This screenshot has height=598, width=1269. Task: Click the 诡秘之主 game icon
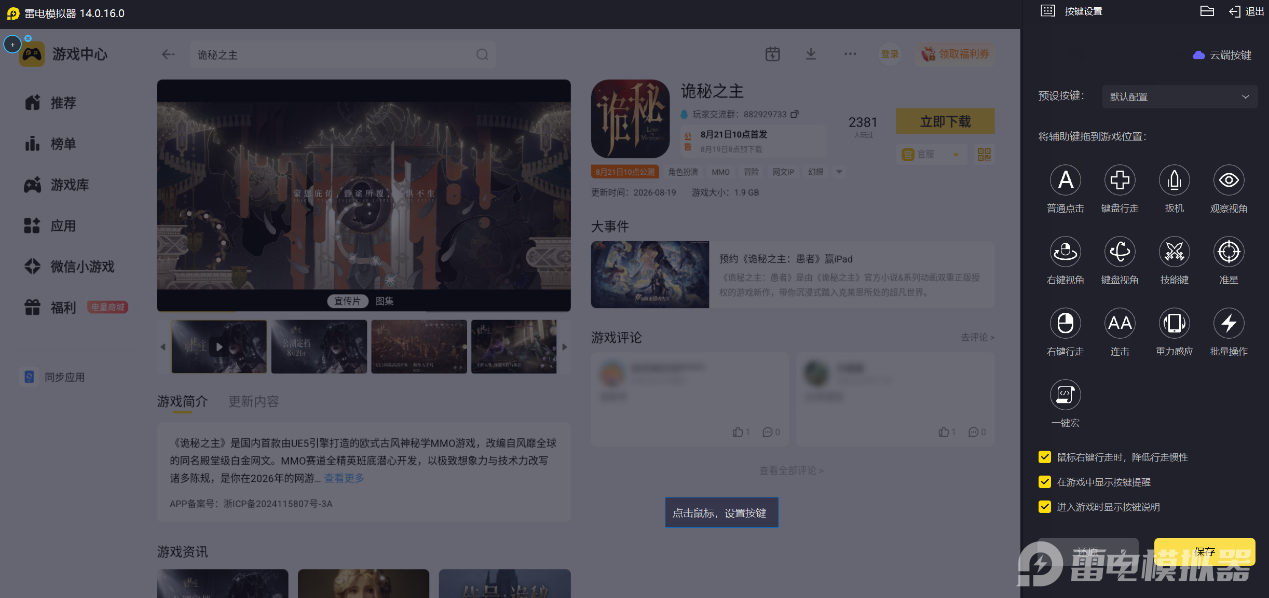coord(630,119)
